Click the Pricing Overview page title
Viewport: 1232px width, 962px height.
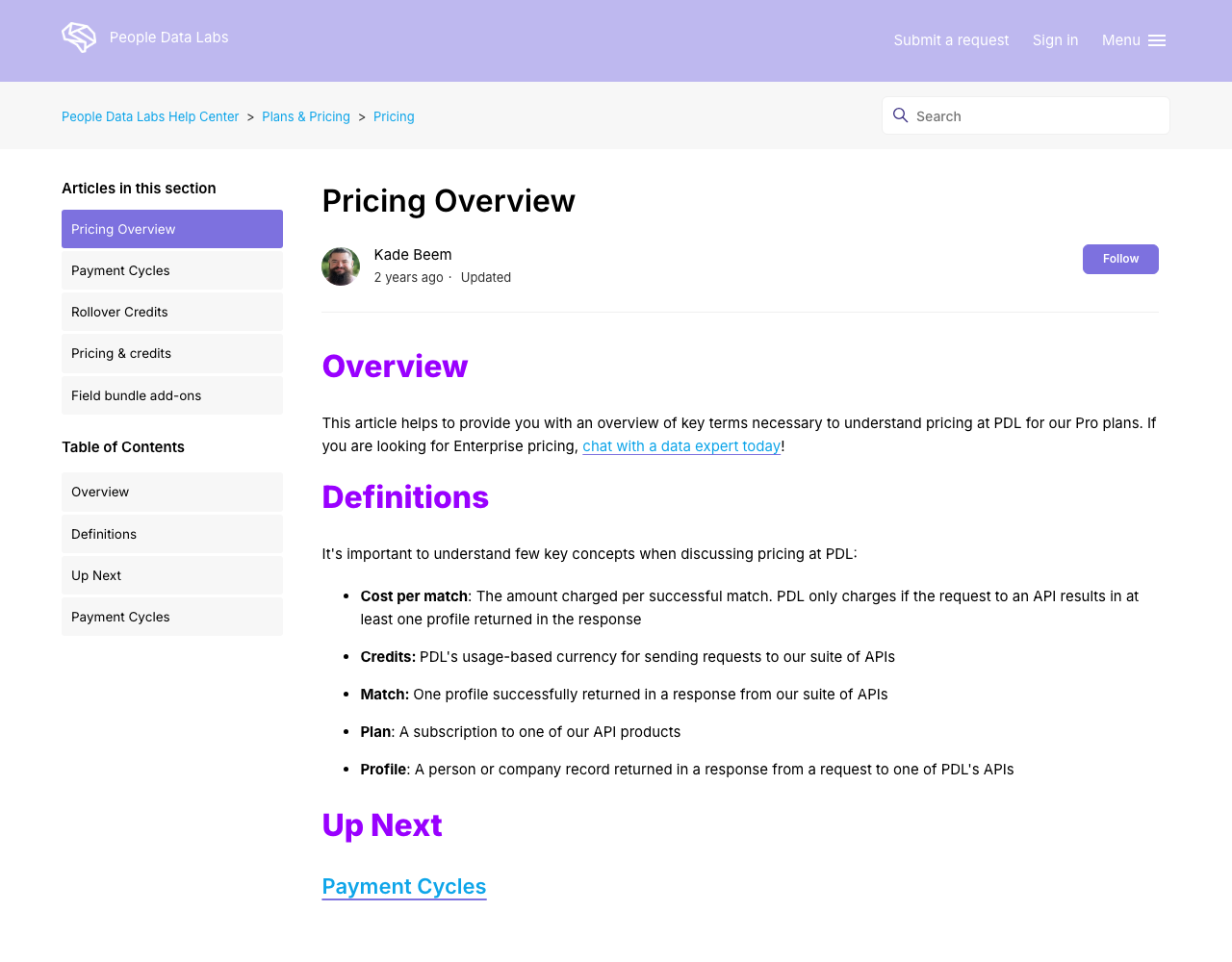tap(449, 201)
